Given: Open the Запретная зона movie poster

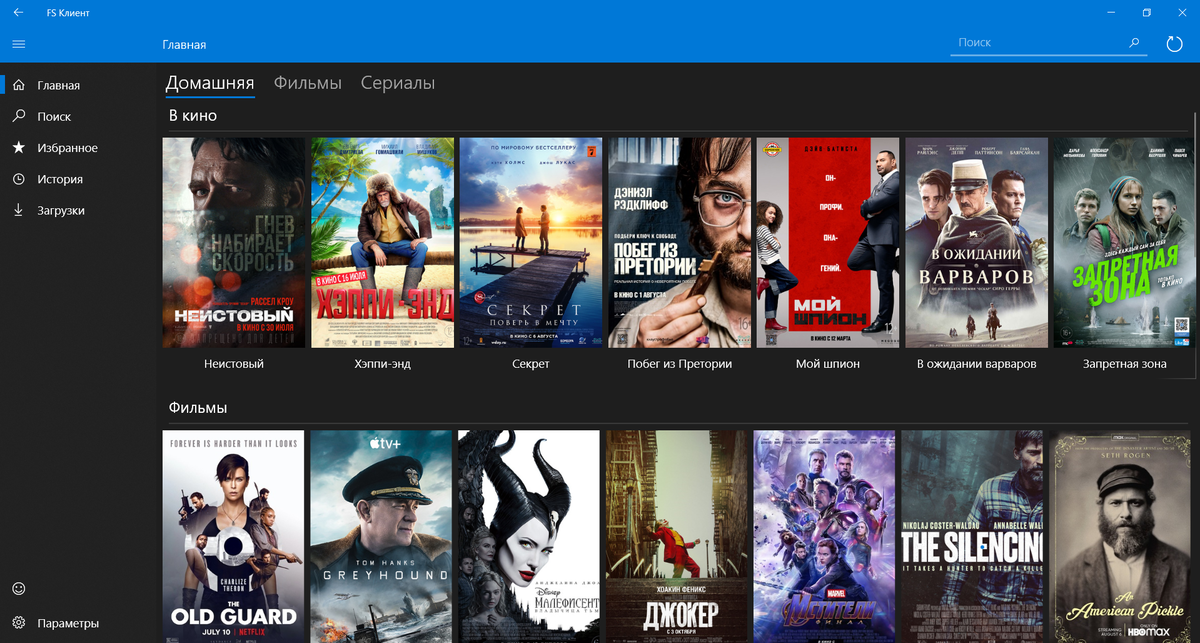Looking at the screenshot, I should tap(1125, 243).
